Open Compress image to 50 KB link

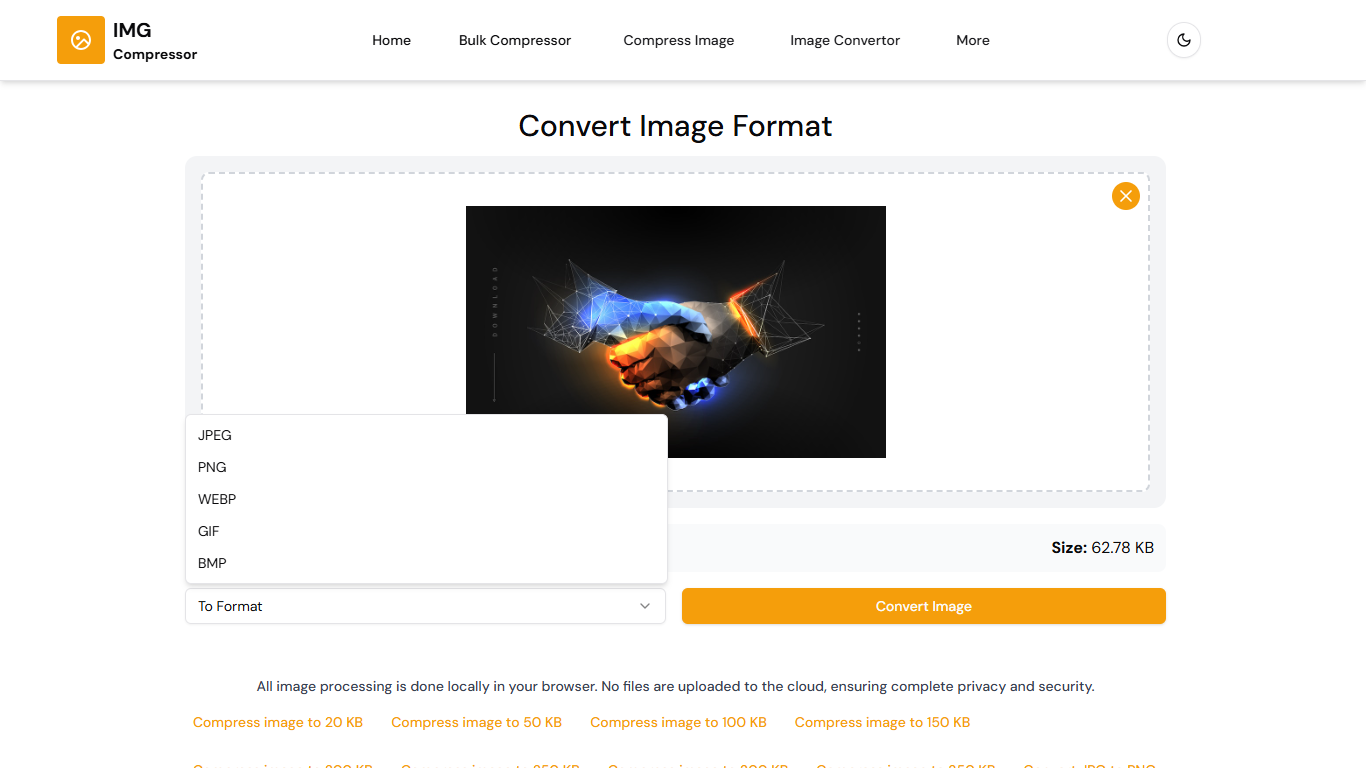[476, 722]
